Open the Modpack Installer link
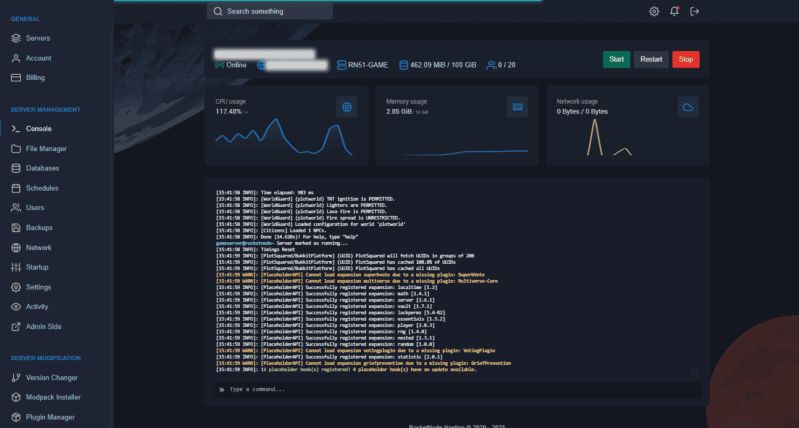799x428 pixels. [x=54, y=397]
